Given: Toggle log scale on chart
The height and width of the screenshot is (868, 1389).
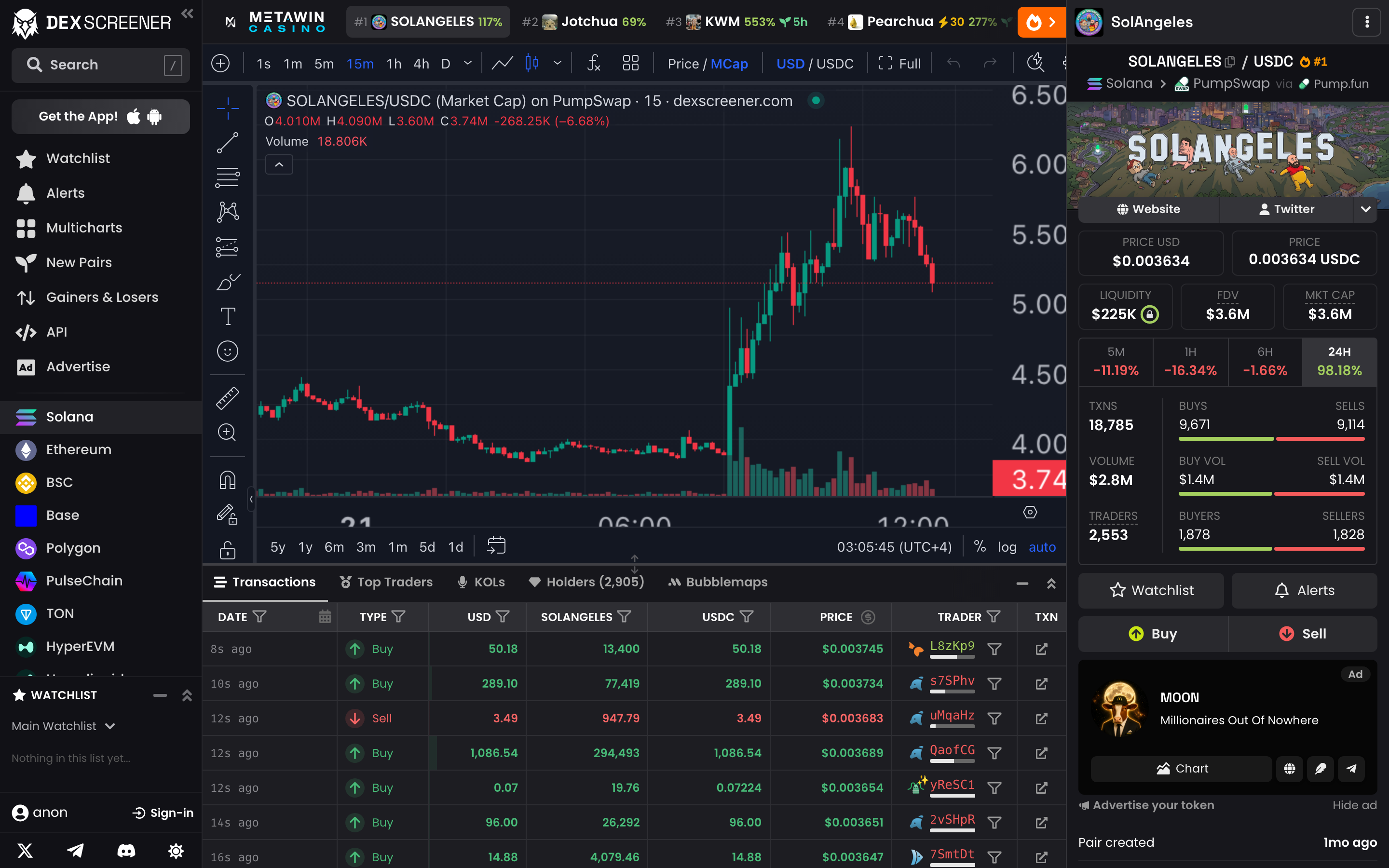Looking at the screenshot, I should pos(1007,547).
